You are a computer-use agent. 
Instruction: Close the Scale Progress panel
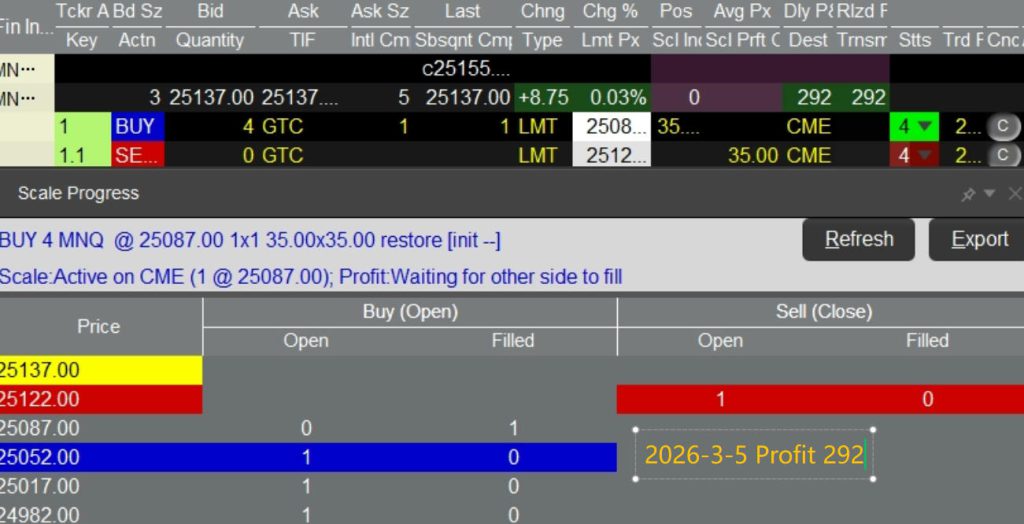(1014, 194)
